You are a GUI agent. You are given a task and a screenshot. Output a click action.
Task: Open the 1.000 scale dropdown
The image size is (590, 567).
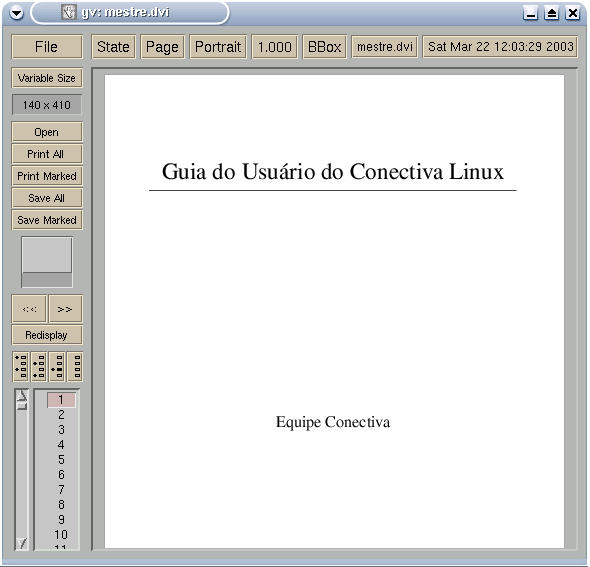point(275,47)
